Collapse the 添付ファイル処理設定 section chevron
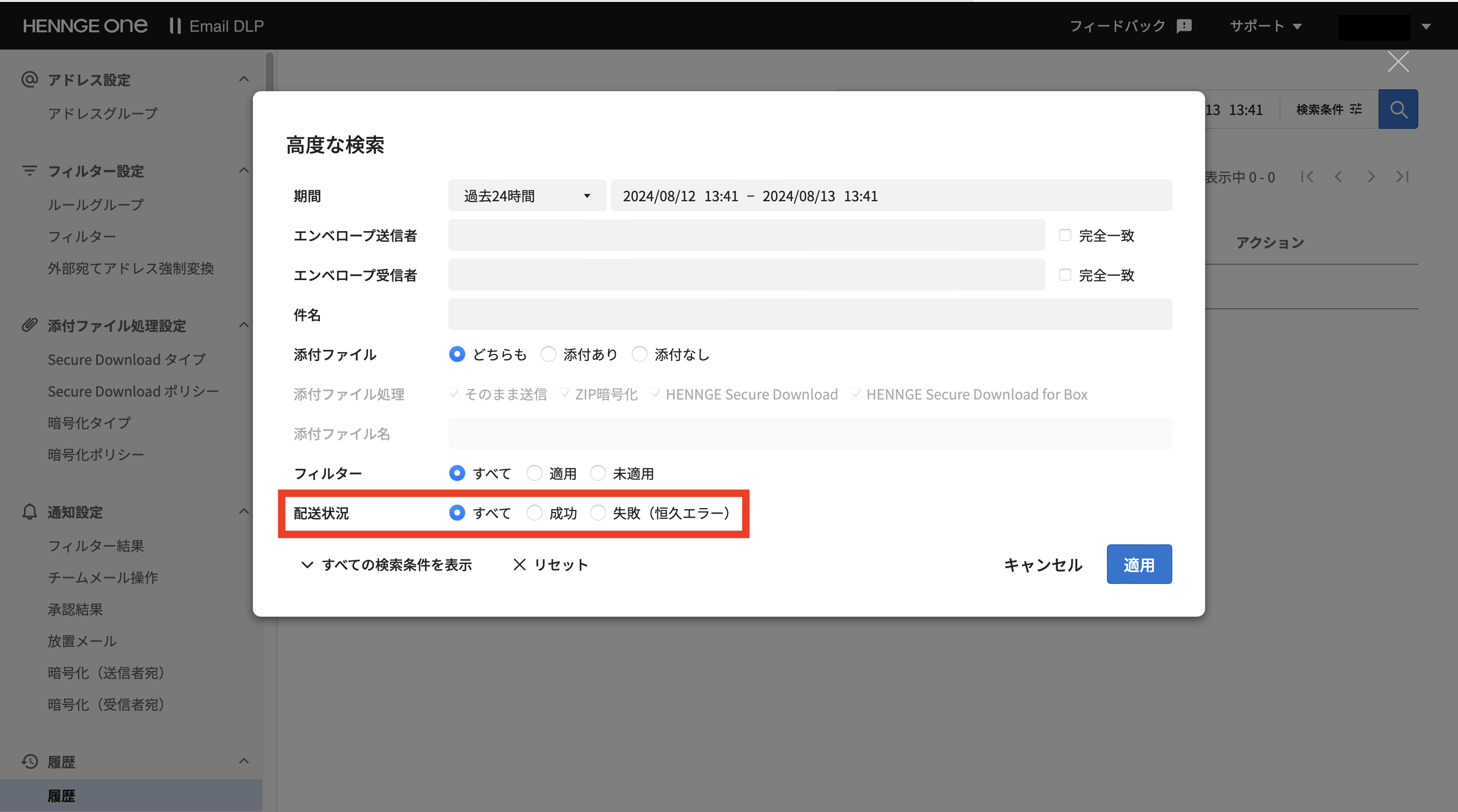 pyautogui.click(x=243, y=325)
